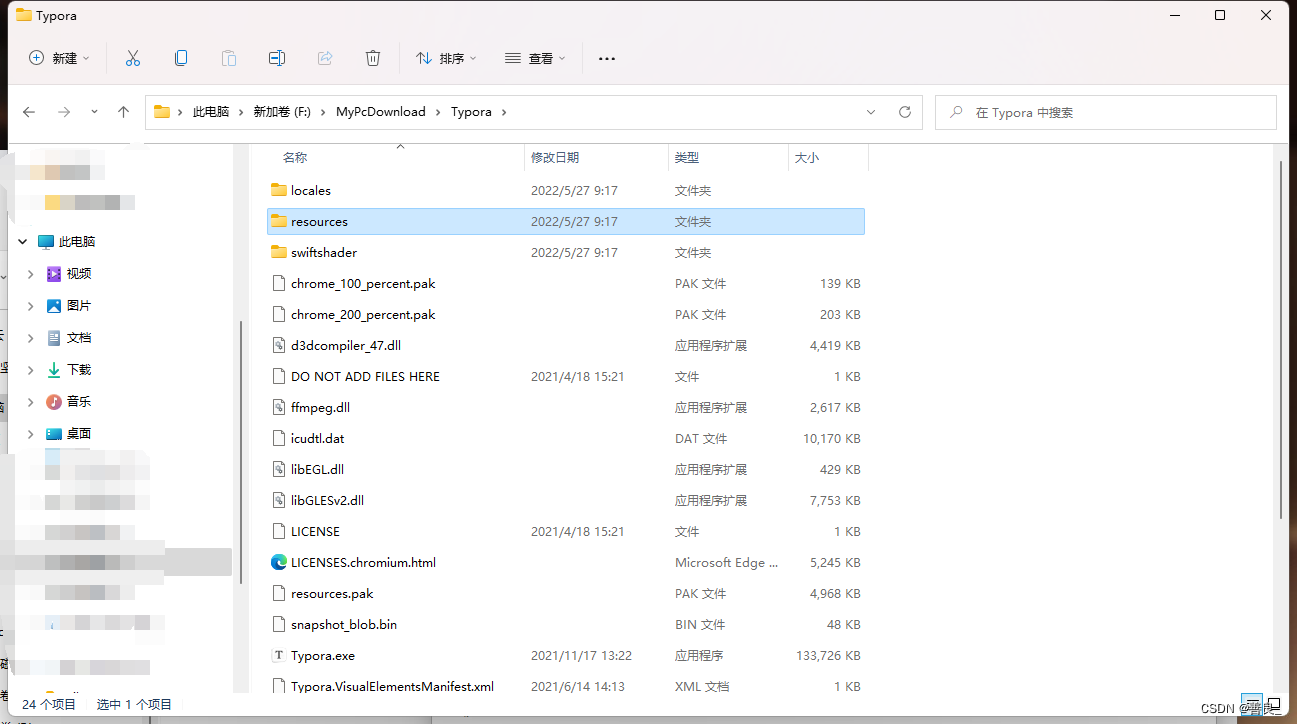Click the ffmpeg.dll file icon

tap(279, 407)
